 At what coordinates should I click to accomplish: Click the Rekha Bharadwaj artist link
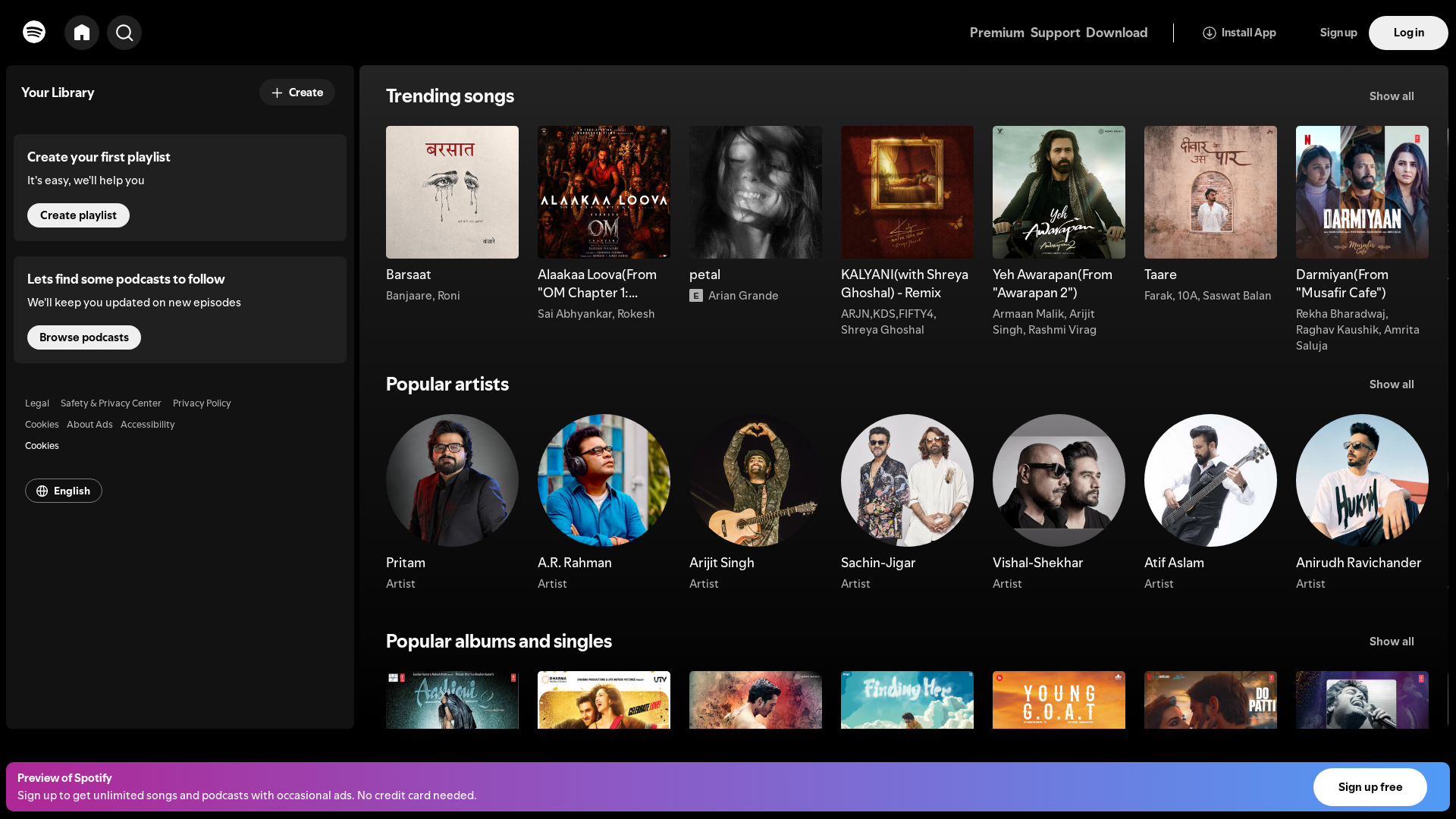coord(1341,314)
